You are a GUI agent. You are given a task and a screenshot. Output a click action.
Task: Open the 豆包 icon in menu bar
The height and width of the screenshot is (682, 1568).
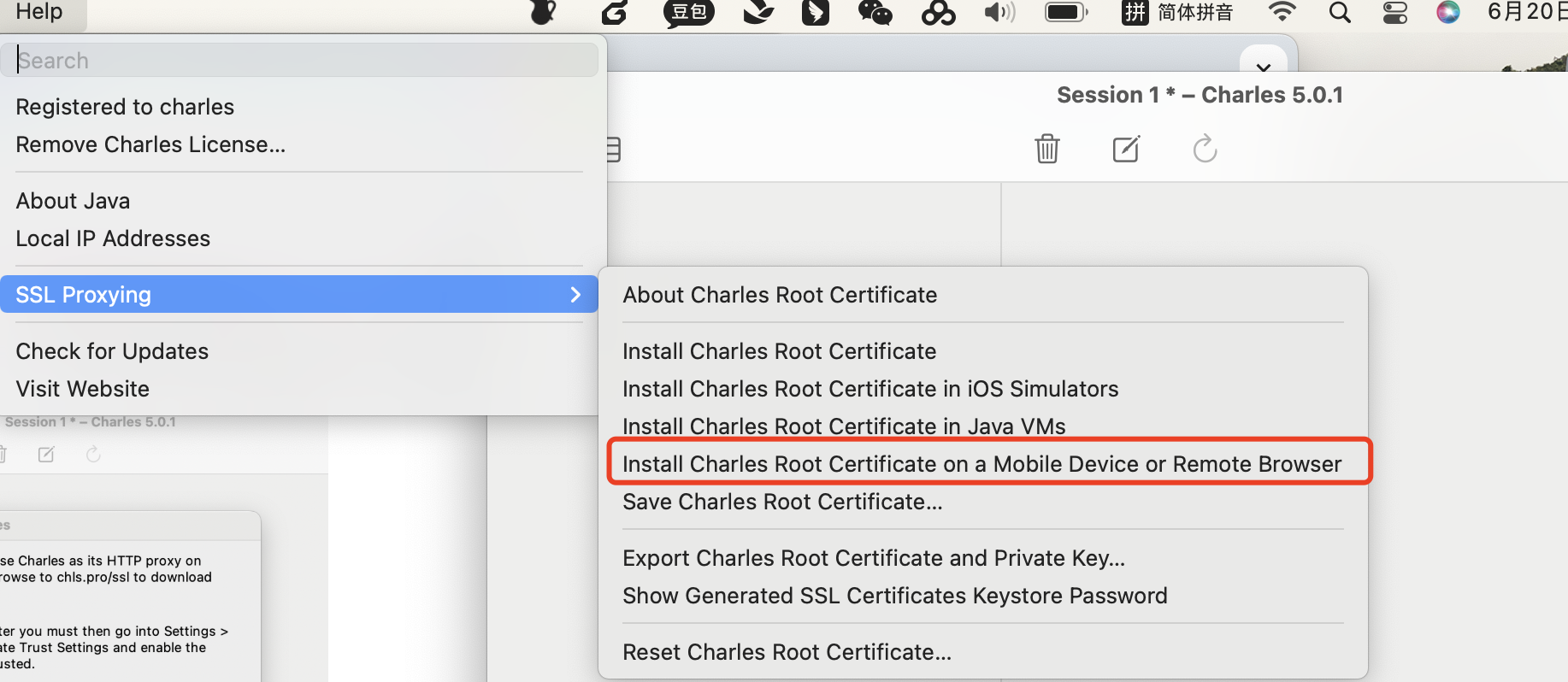688,13
